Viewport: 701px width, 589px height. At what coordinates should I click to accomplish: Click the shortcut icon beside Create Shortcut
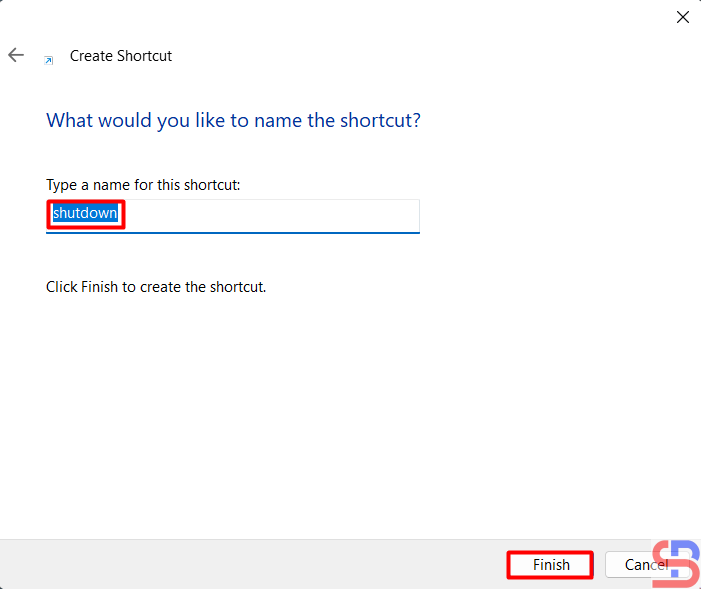pos(48,60)
